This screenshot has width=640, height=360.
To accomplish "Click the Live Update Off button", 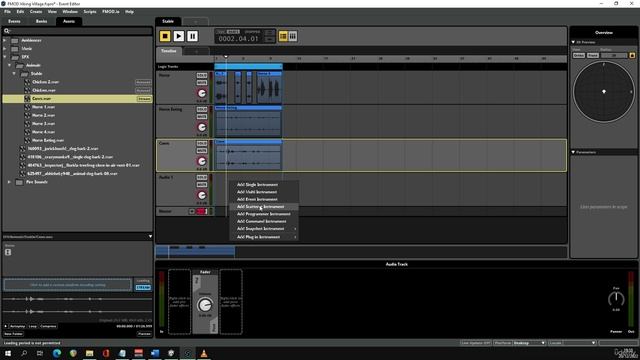I will (x=476, y=343).
